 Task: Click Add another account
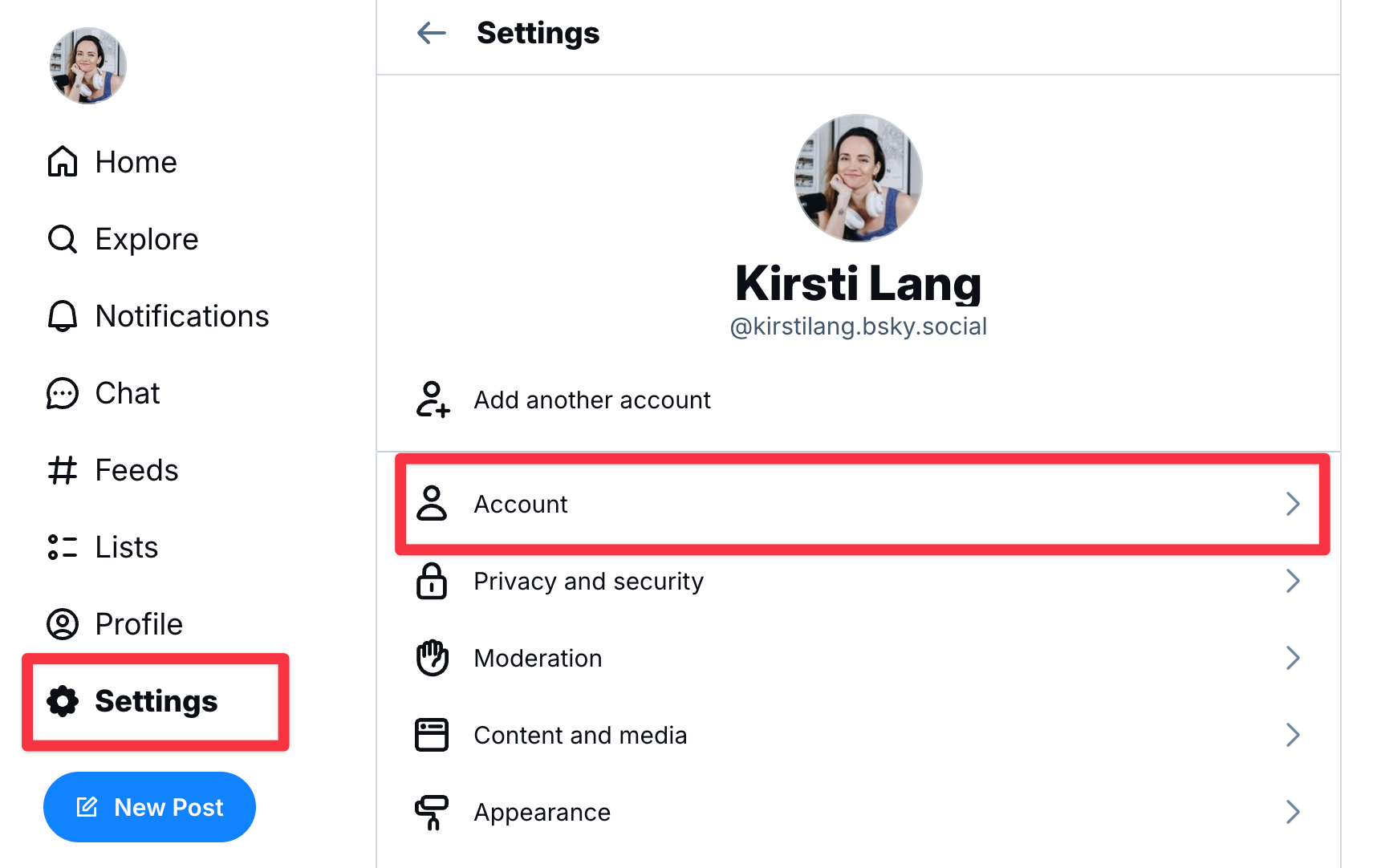pos(591,400)
